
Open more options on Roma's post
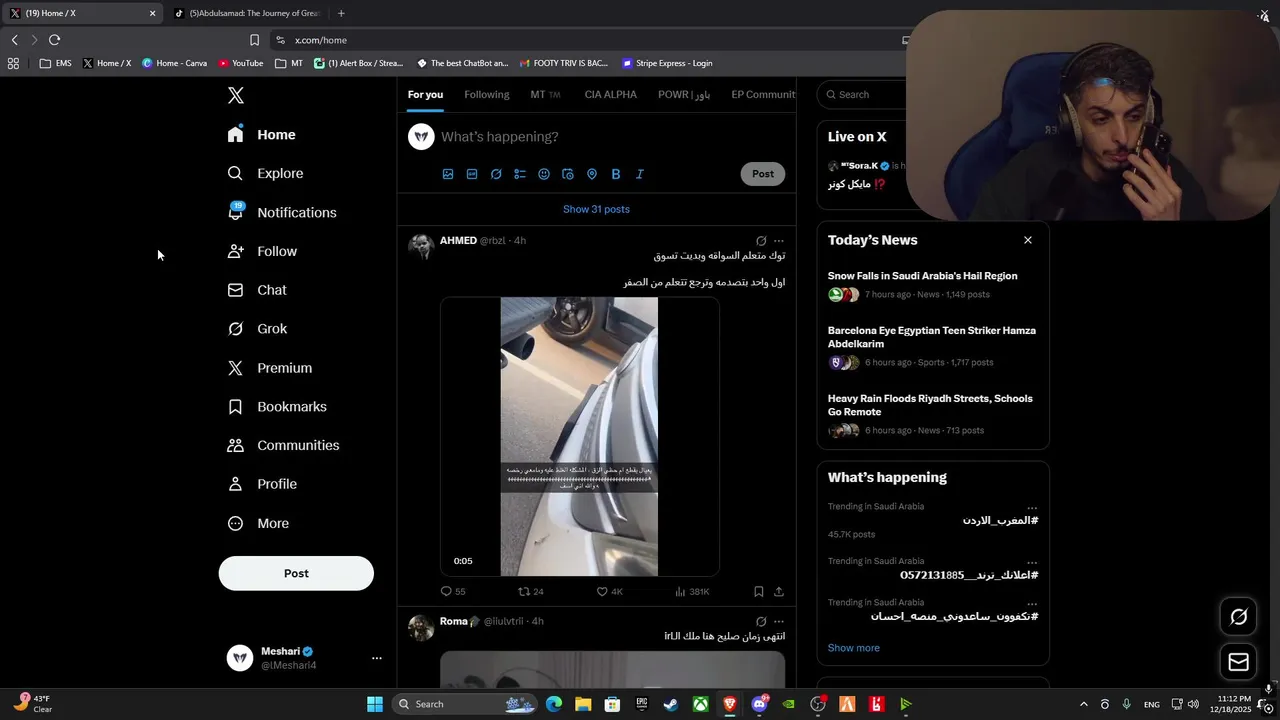(779, 621)
